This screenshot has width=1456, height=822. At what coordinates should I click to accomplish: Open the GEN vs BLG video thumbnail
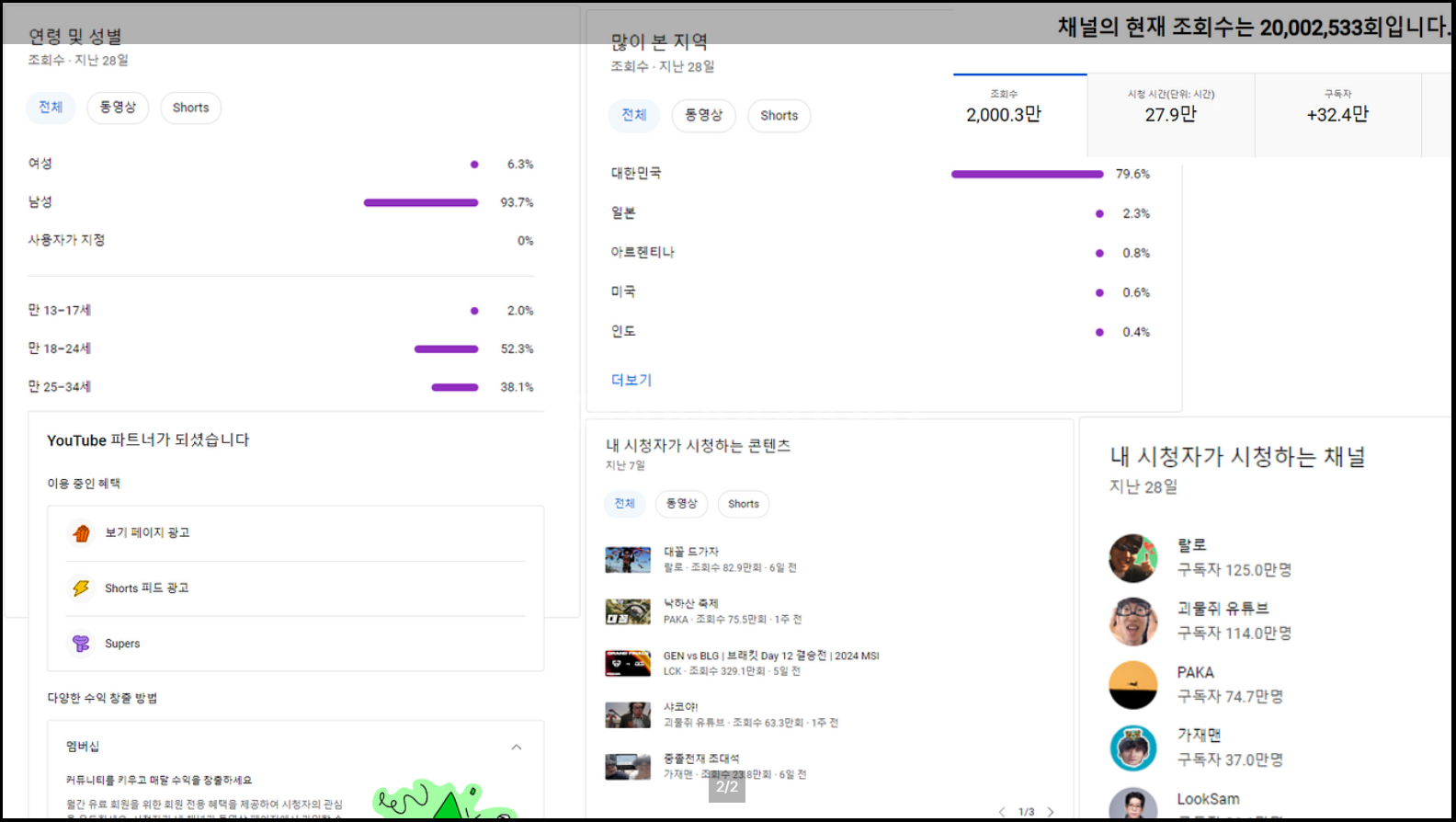click(x=628, y=663)
